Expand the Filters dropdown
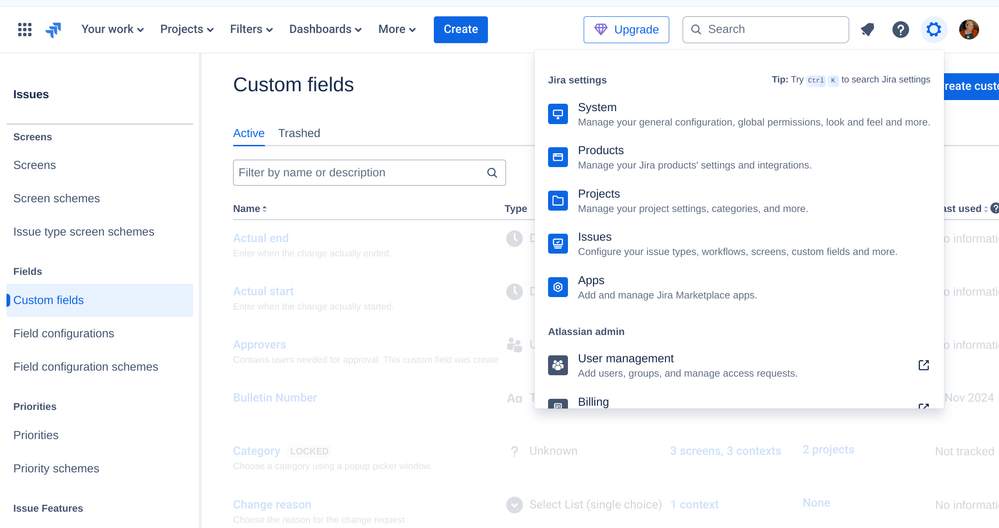999x528 pixels. [251, 29]
